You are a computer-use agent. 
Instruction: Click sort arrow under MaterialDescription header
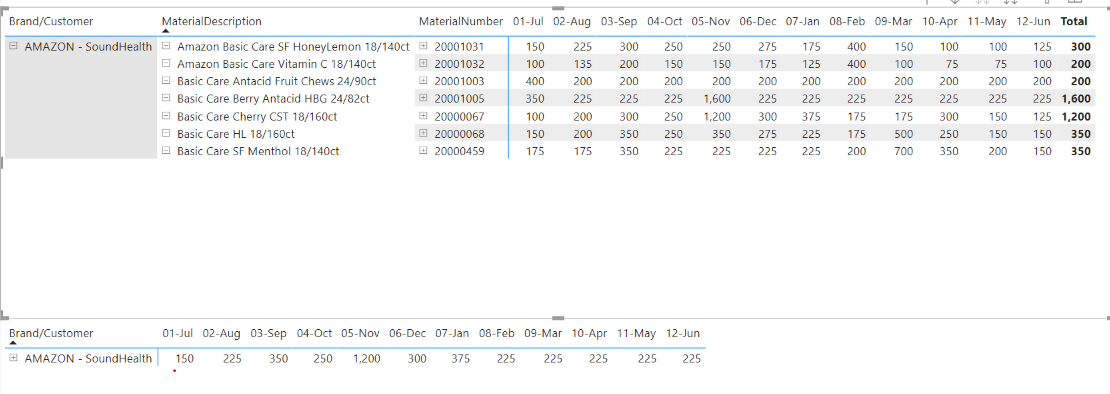(x=166, y=31)
